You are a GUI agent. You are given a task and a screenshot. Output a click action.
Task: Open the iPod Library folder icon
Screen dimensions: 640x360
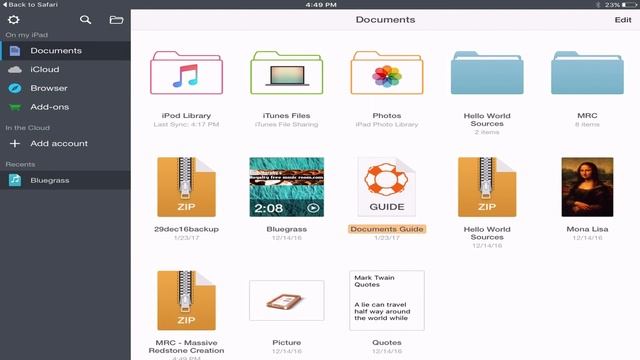[x=186, y=73]
